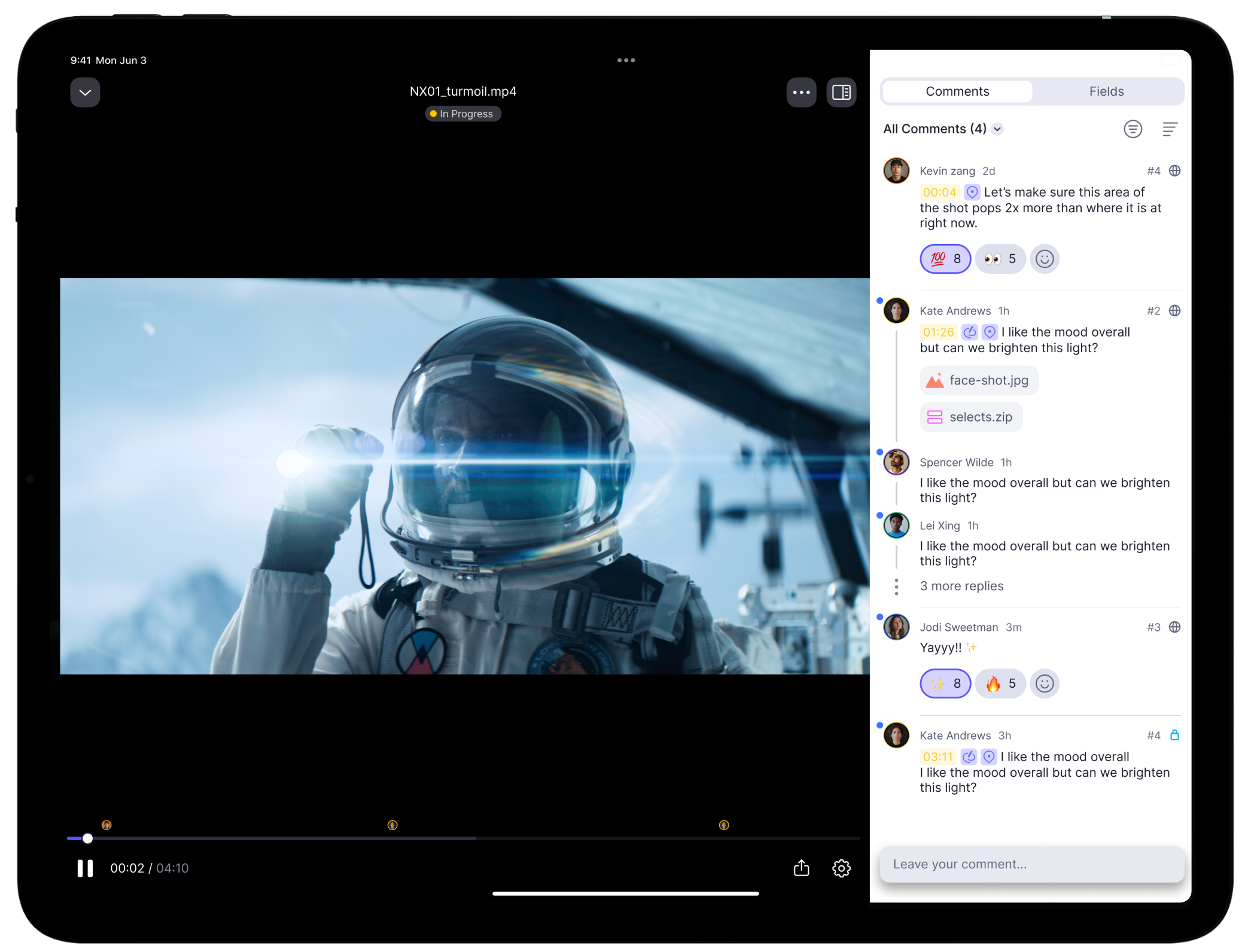Image resolution: width=1251 pixels, height=952 pixels.
Task: Switch to the Fields tab
Action: [x=1106, y=91]
